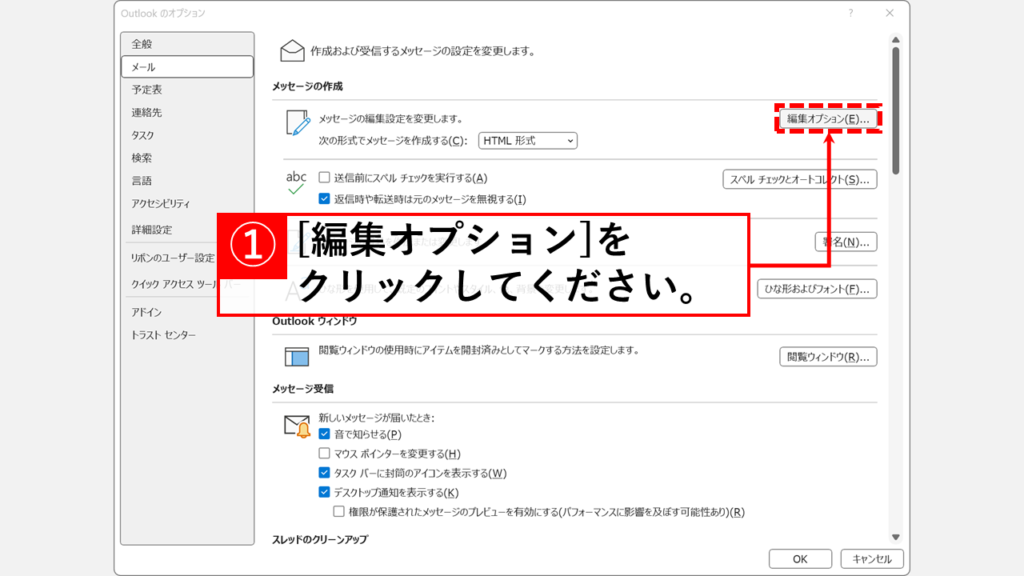
Task: Click the 新しいメッセージが届いたとき: label
Action: [377, 418]
